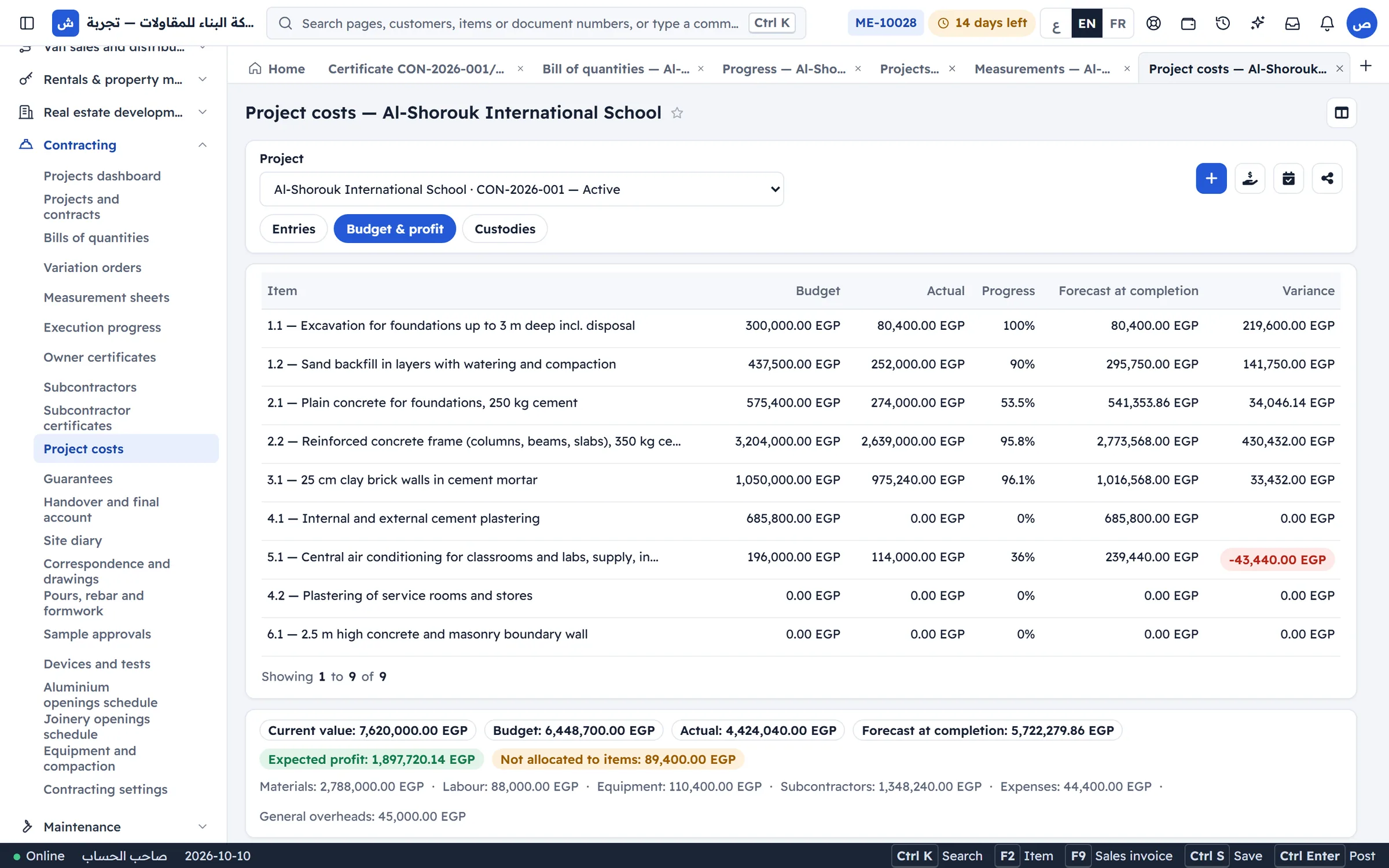Add a new tab with plus icon

click(1366, 66)
